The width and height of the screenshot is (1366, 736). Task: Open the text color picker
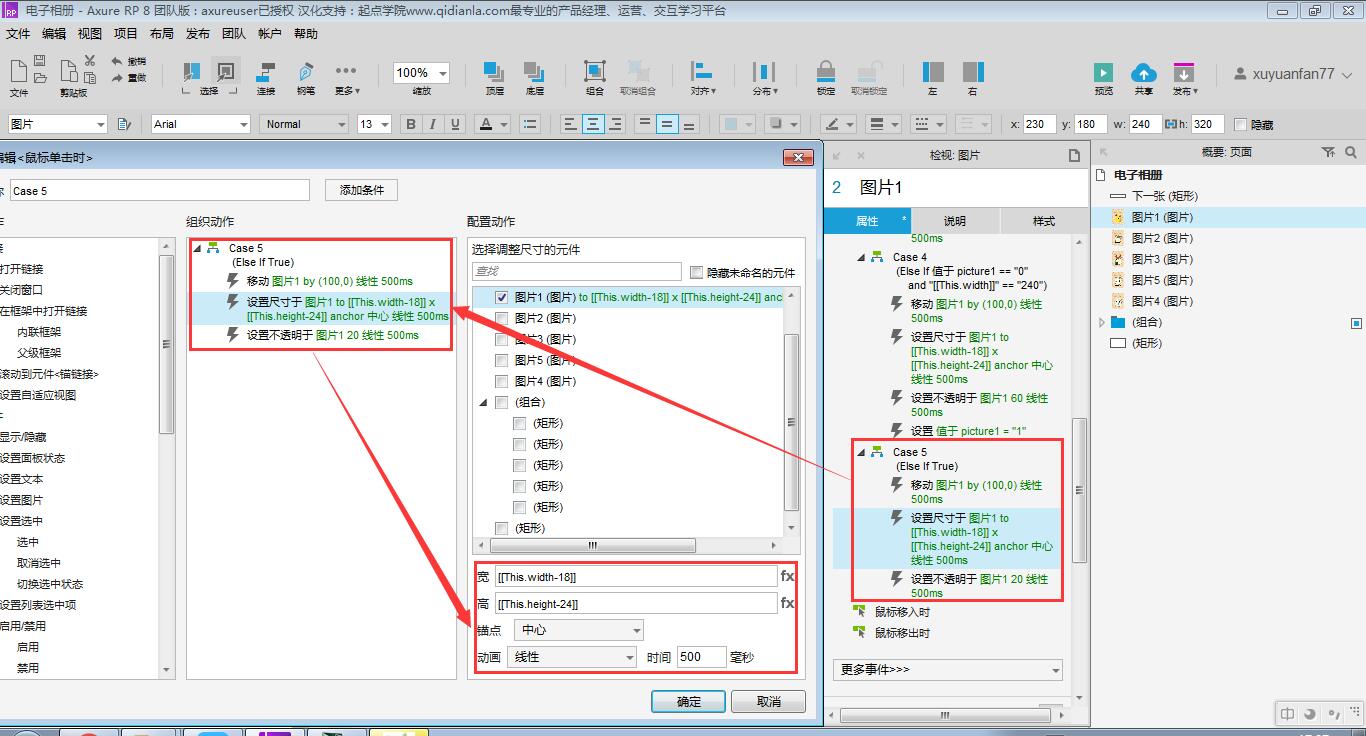492,124
